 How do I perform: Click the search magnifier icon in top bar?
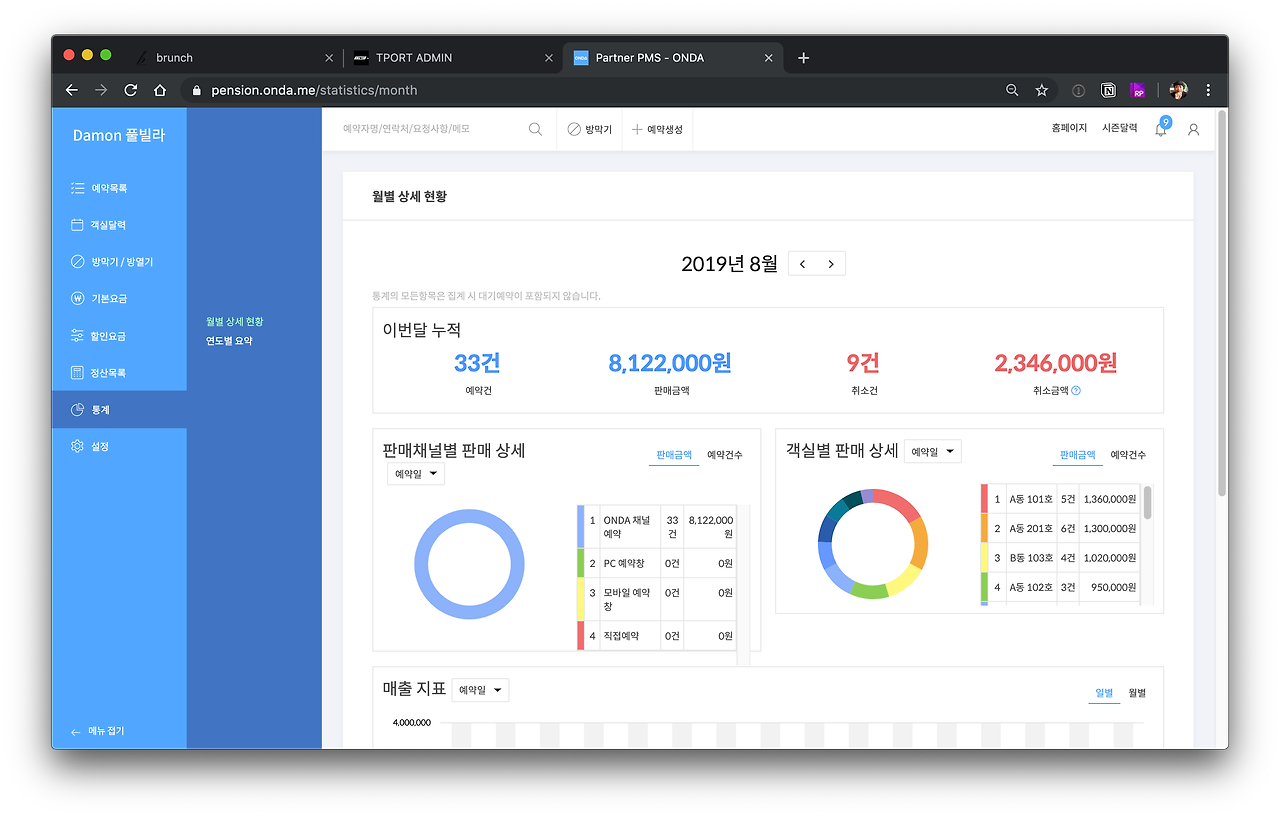[535, 129]
